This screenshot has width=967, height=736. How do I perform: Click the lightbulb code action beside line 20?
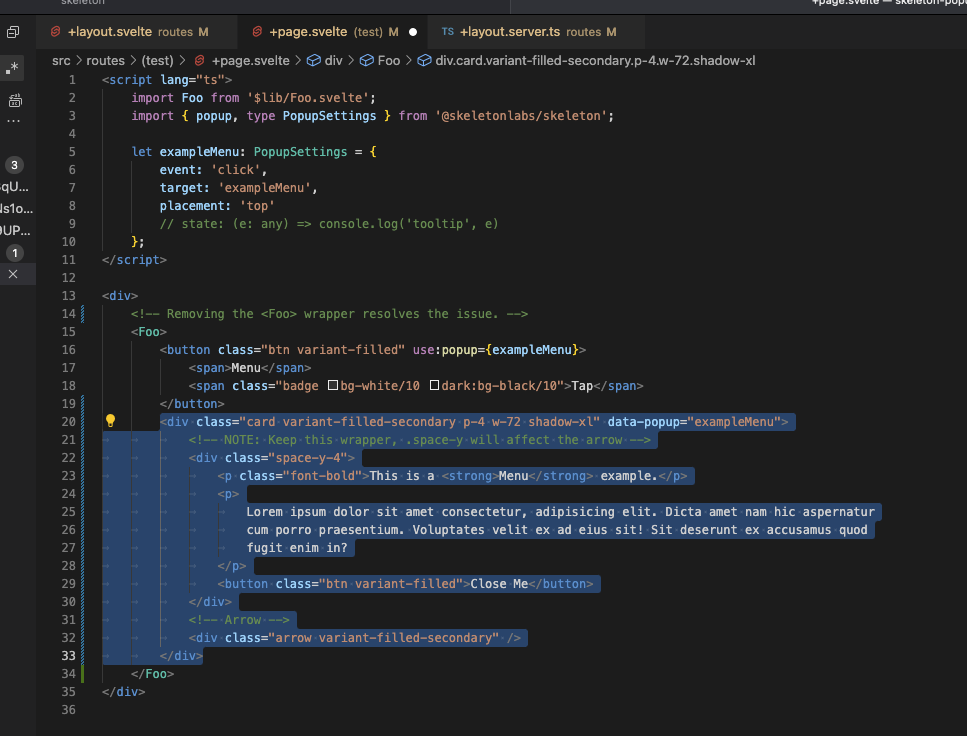pos(110,421)
